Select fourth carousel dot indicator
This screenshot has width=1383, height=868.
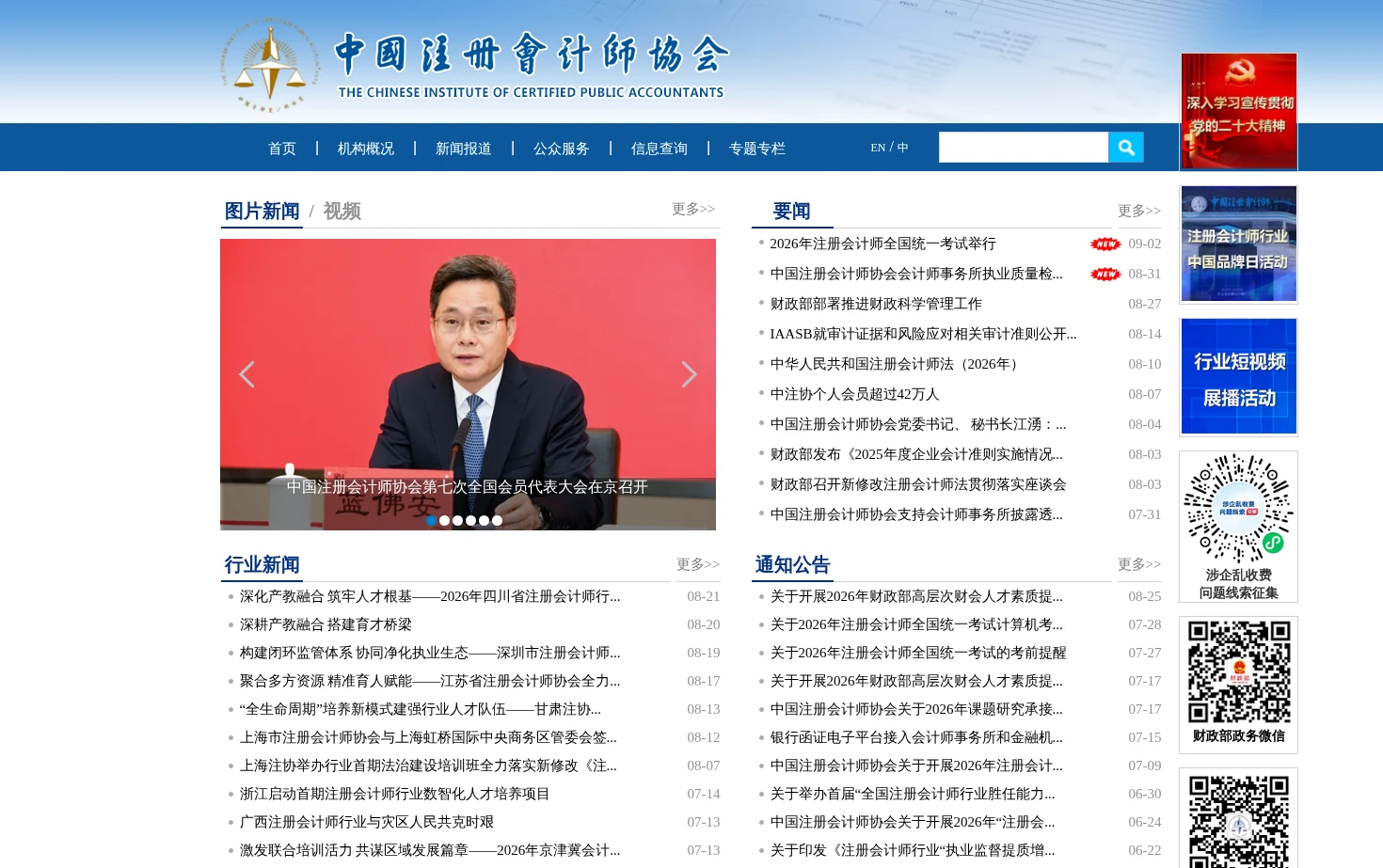pos(470,520)
